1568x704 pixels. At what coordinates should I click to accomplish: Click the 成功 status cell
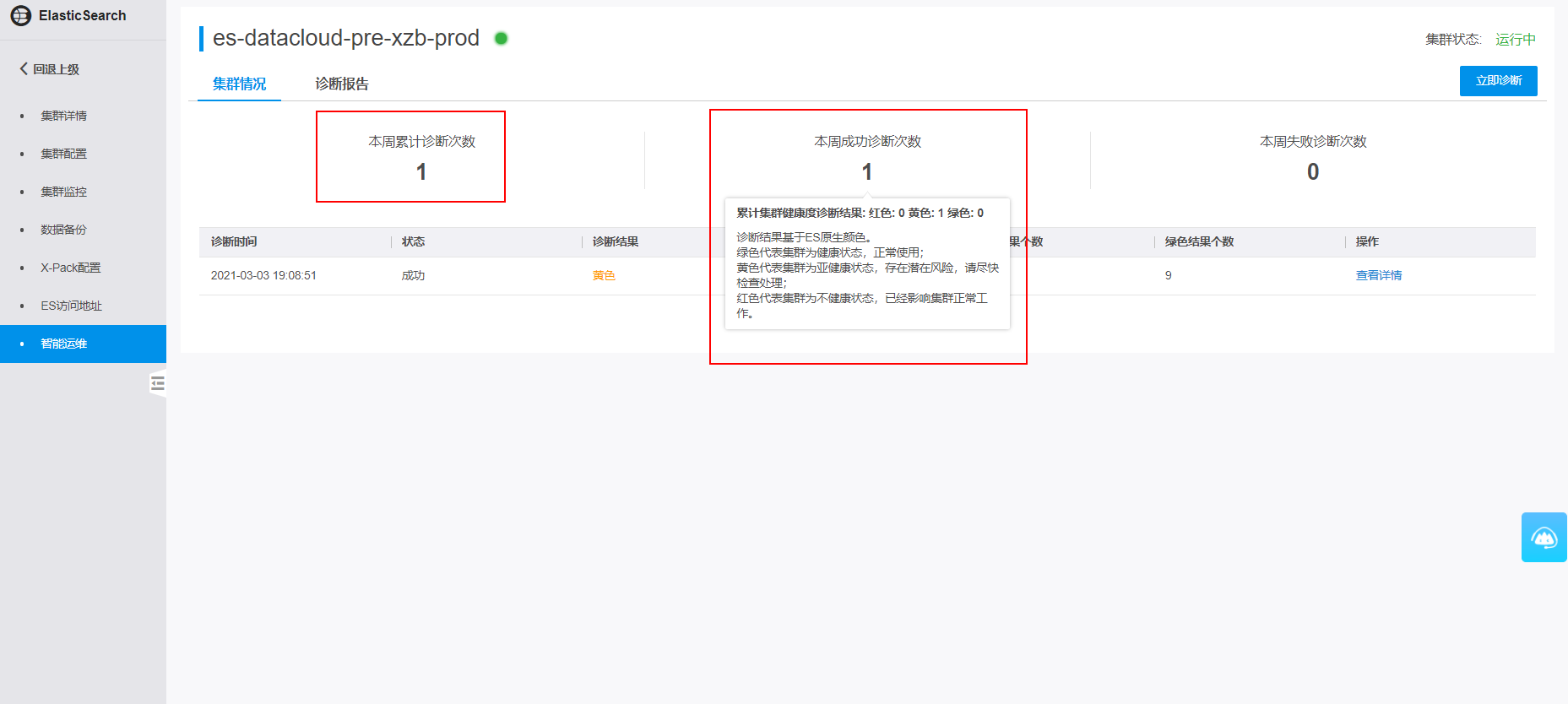point(414,275)
